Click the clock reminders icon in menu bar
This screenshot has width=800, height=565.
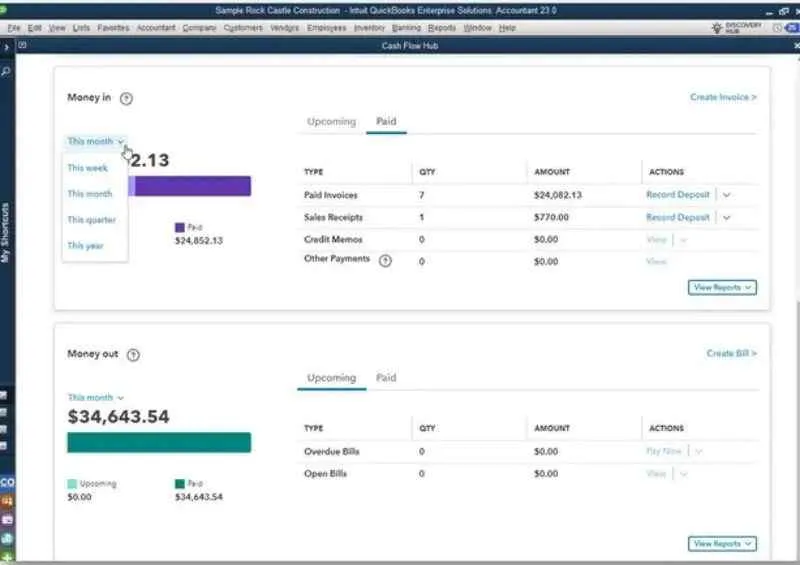tap(777, 28)
